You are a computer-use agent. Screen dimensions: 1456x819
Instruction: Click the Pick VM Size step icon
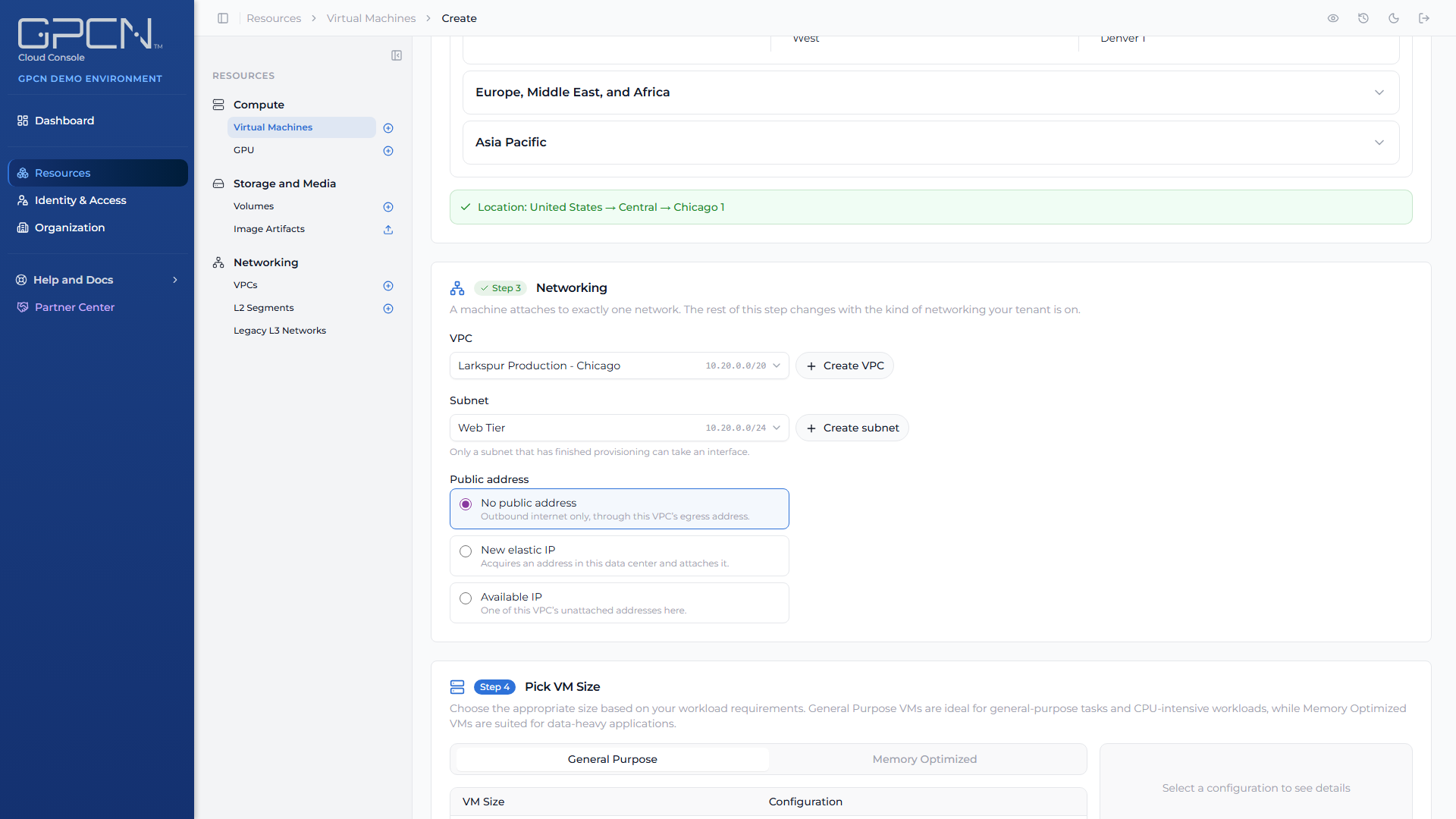pyautogui.click(x=457, y=687)
